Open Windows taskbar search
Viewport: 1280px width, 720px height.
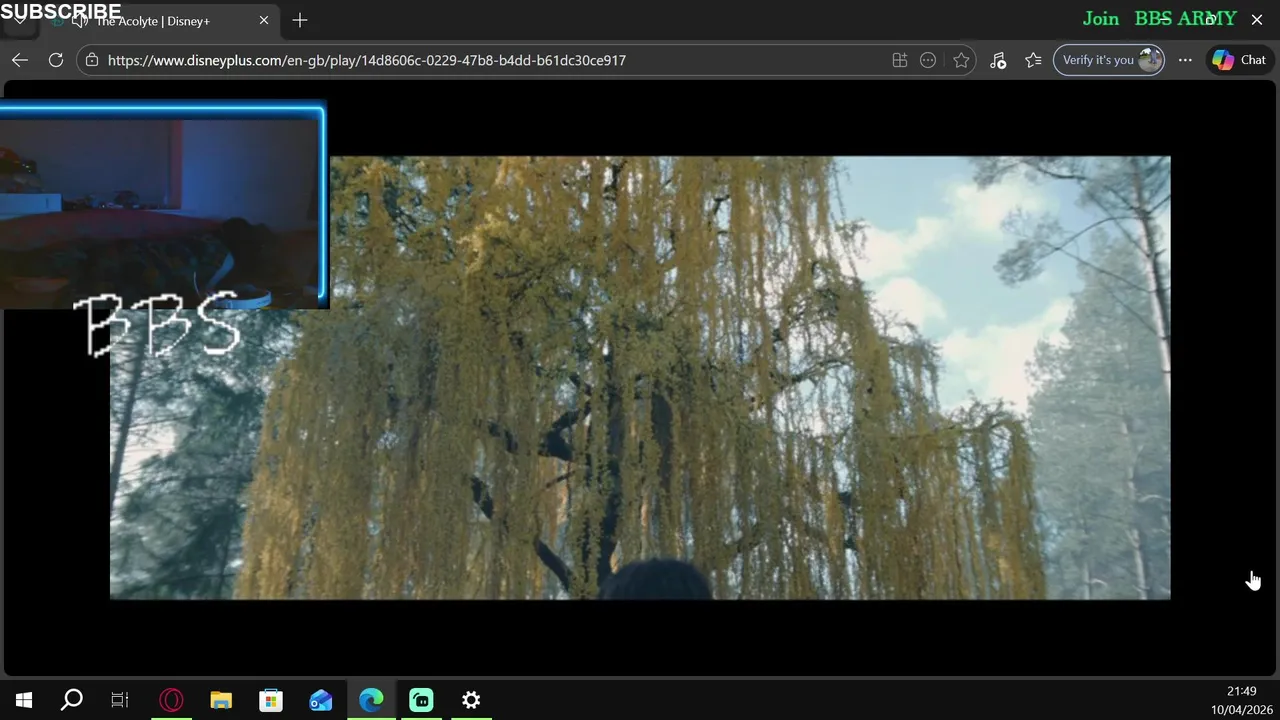coord(72,700)
